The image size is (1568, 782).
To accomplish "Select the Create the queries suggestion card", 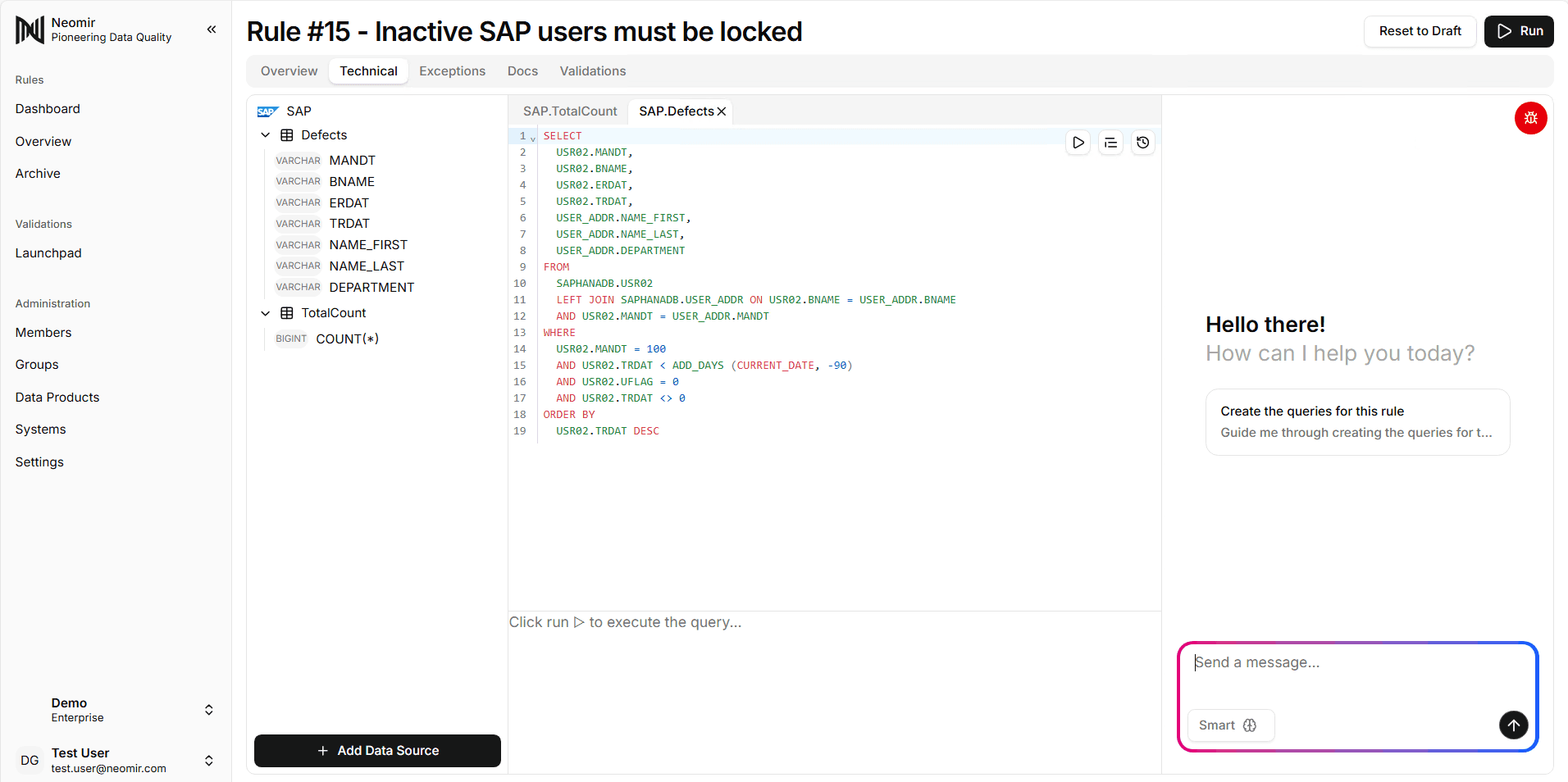I will [1356, 421].
